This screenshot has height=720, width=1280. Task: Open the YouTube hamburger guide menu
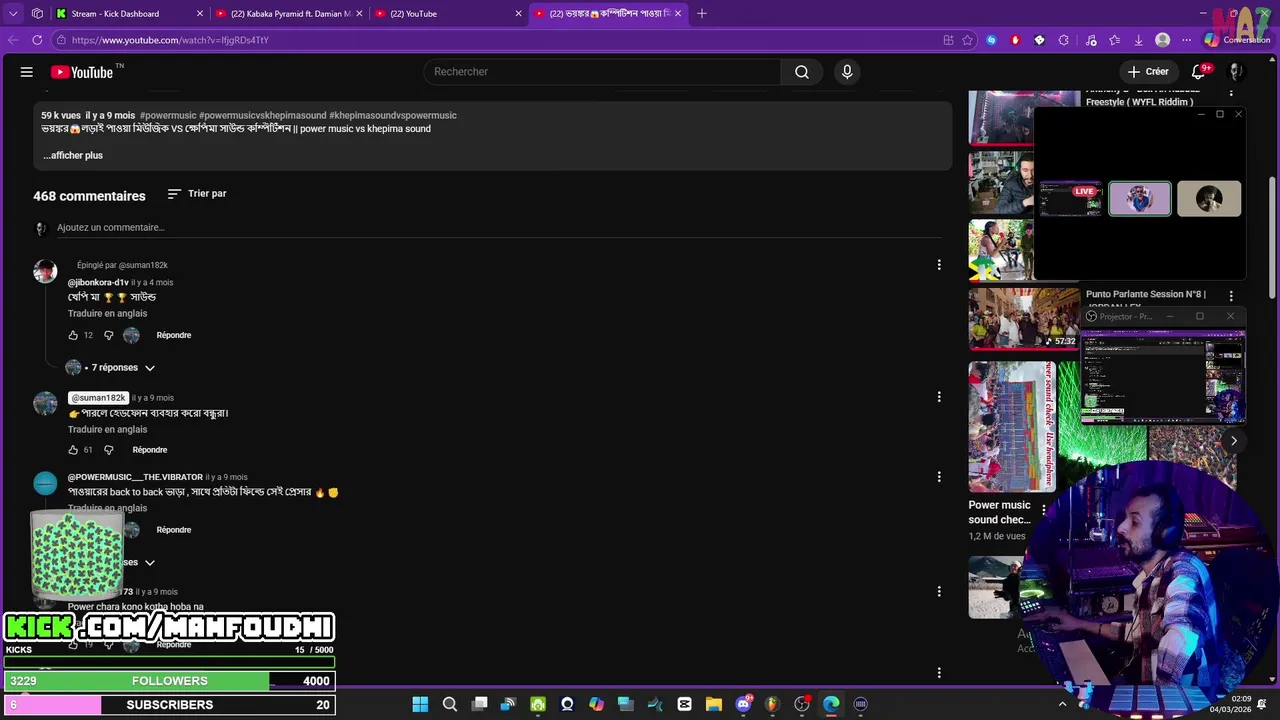click(x=27, y=72)
